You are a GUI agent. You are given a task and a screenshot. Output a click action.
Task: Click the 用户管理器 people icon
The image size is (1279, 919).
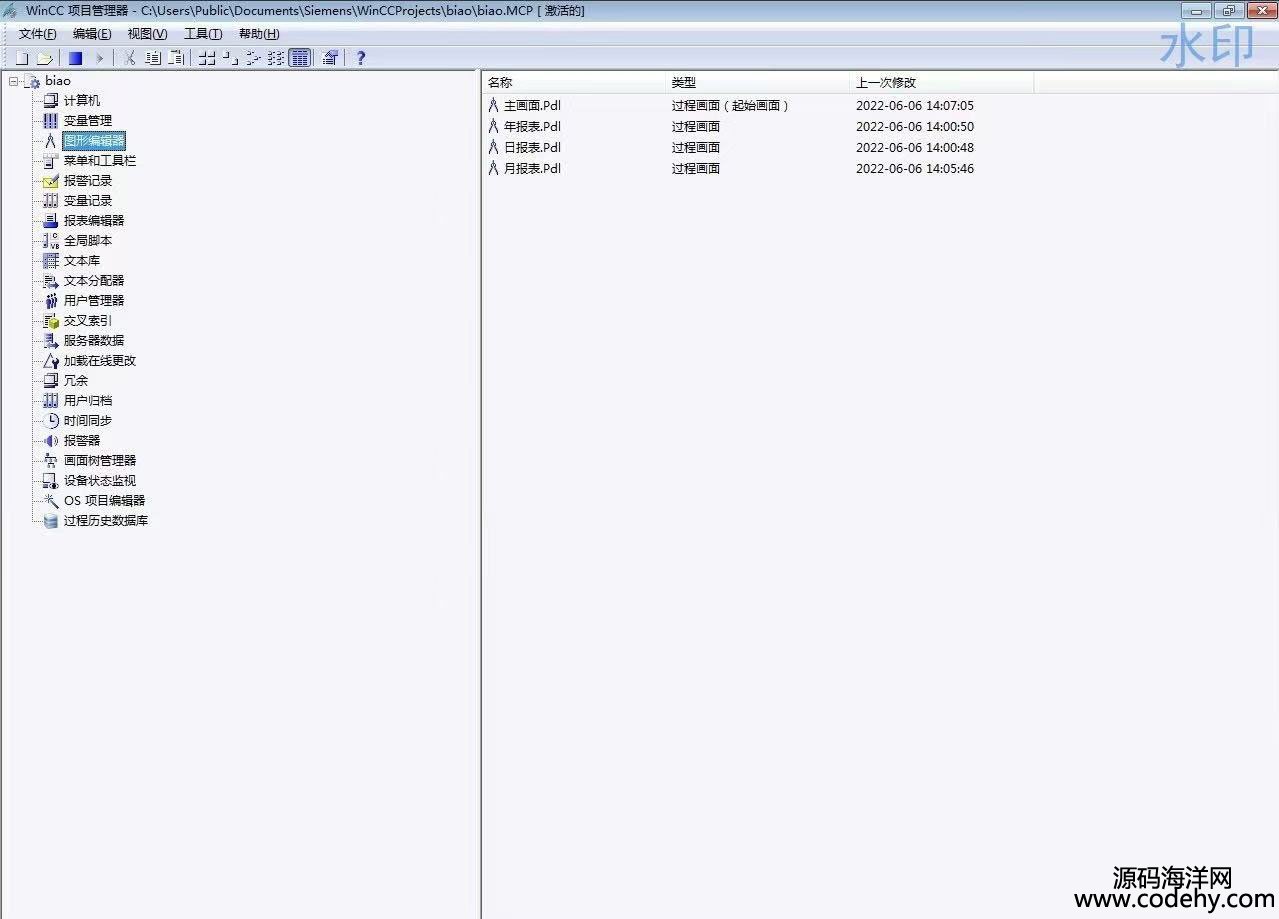(51, 301)
